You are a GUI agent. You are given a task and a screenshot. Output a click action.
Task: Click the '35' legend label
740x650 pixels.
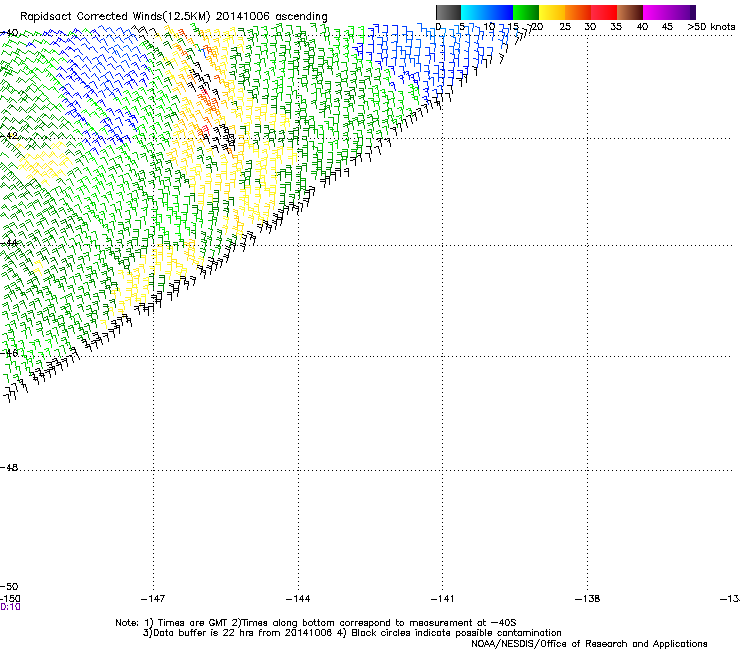click(616, 27)
